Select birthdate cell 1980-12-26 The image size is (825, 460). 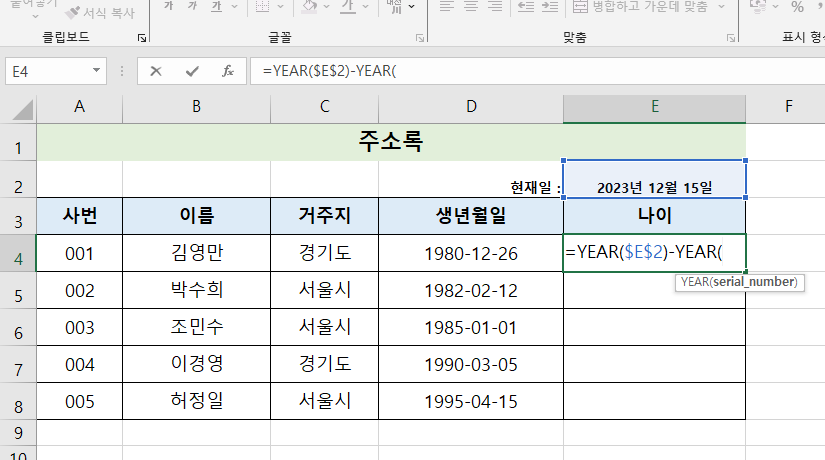pos(471,254)
